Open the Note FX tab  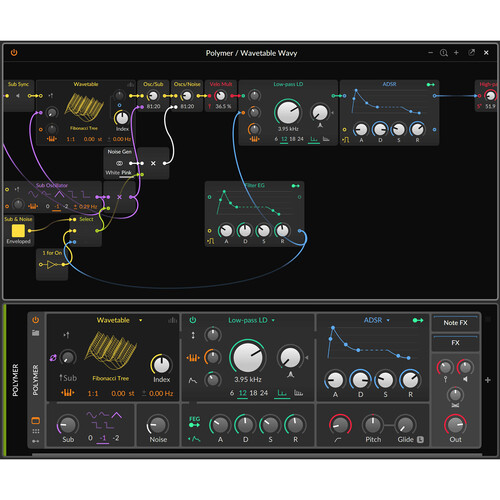pos(455,323)
